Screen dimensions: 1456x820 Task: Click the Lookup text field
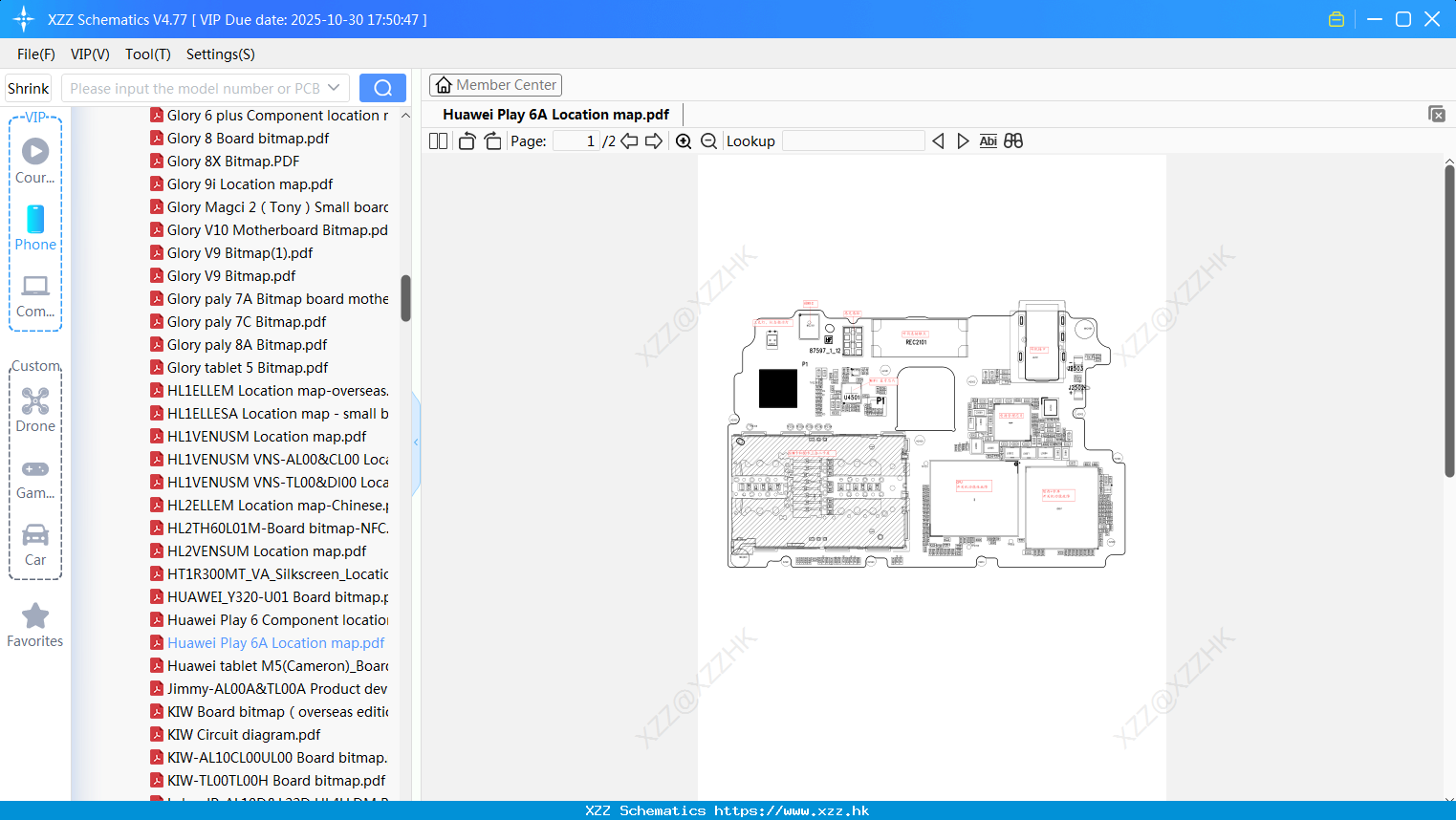click(x=853, y=140)
